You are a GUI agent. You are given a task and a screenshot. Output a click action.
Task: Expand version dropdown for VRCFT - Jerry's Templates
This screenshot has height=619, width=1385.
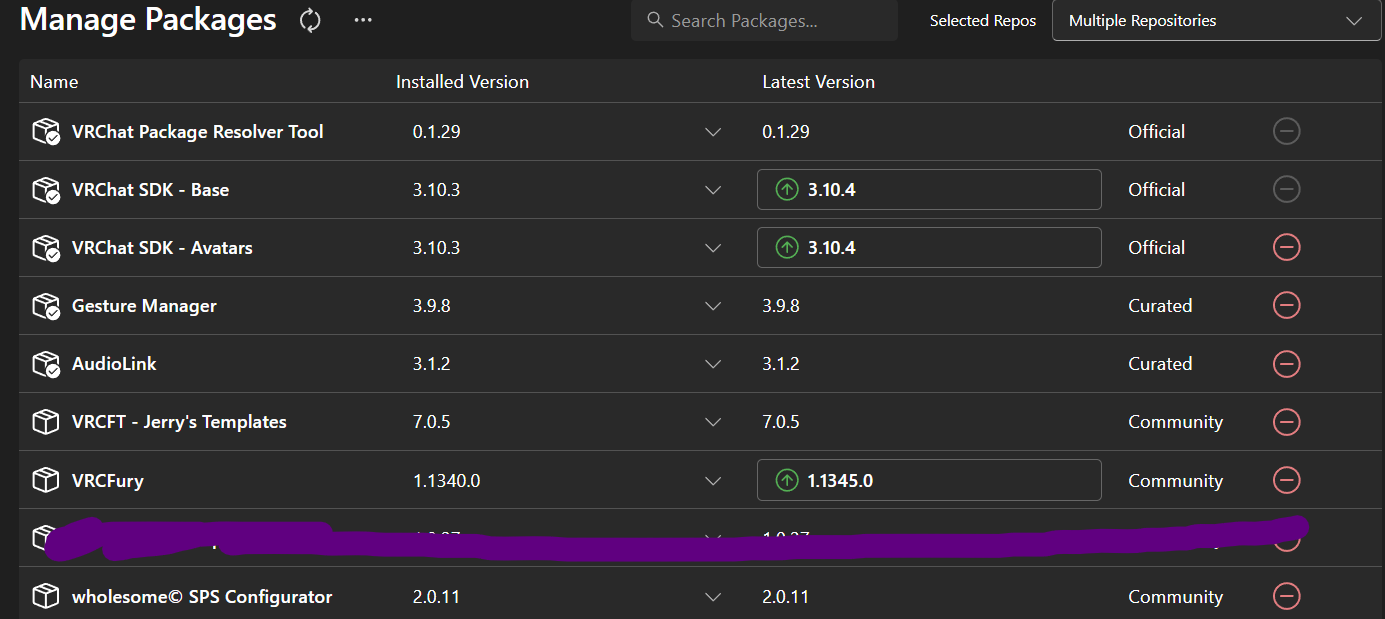pyautogui.click(x=713, y=422)
